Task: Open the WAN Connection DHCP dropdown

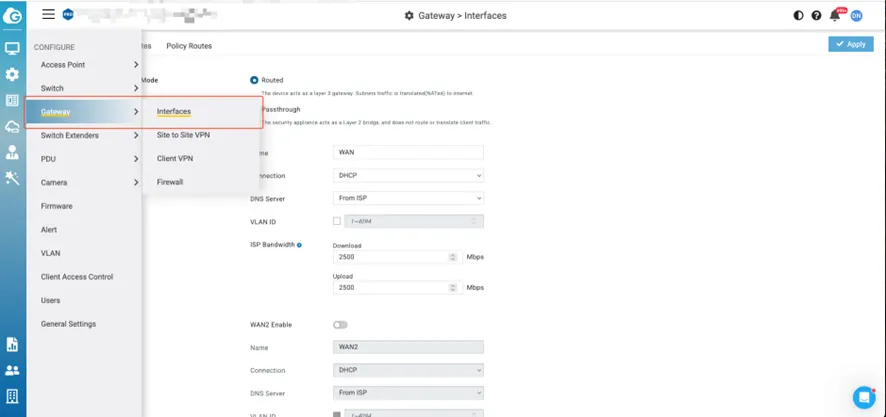Action: tap(409, 176)
